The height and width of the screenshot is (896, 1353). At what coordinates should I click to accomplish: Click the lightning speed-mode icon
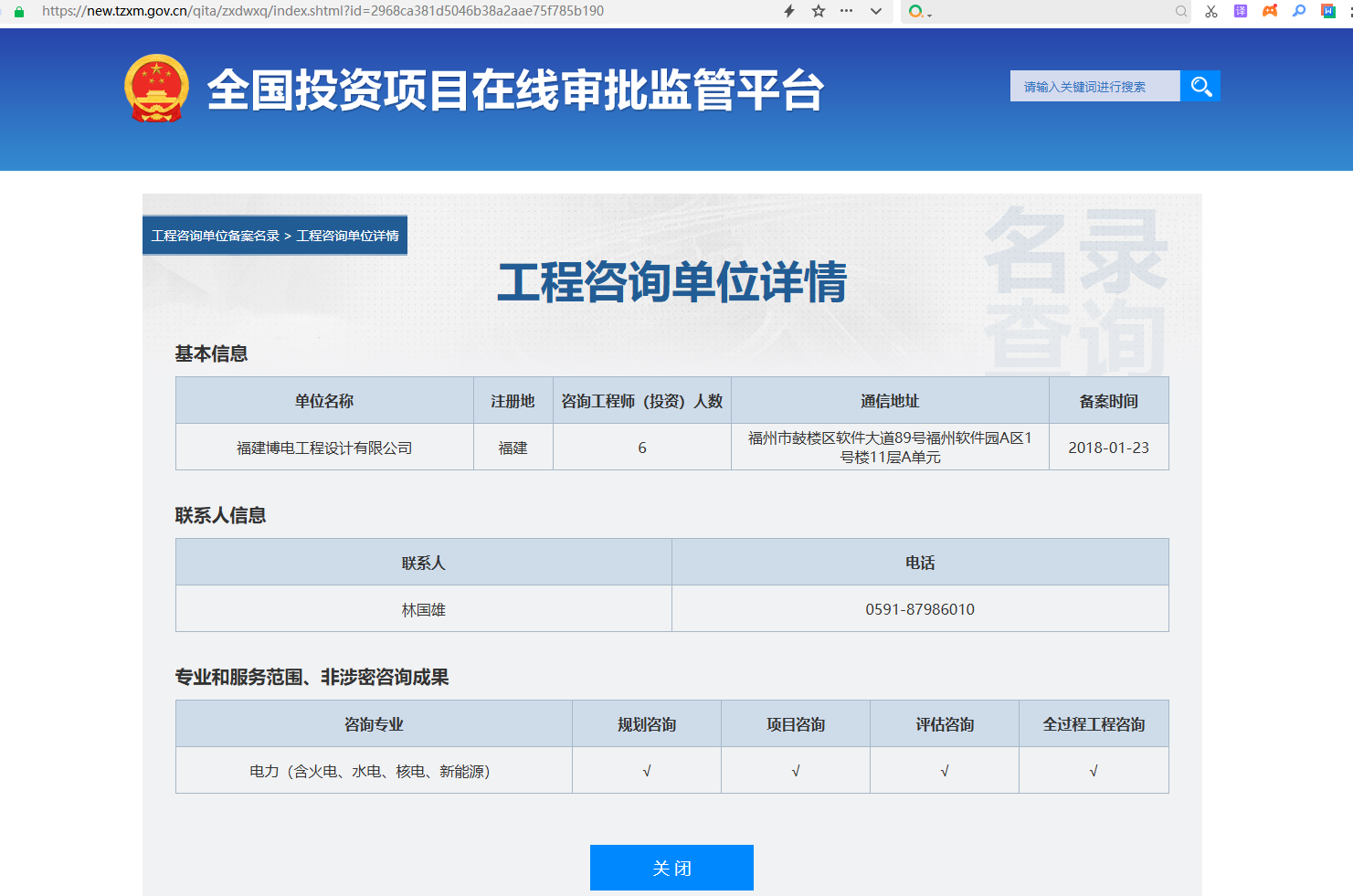789,11
